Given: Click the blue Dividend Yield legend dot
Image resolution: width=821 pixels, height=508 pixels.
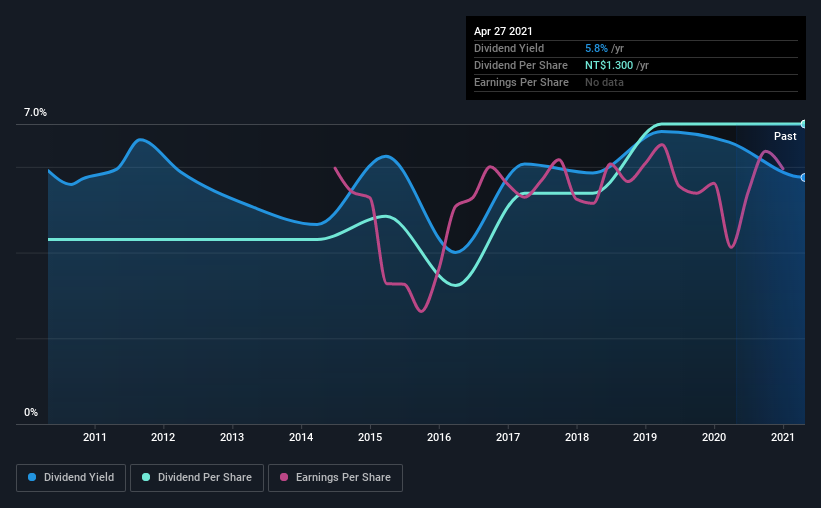Looking at the screenshot, I should (32, 477).
